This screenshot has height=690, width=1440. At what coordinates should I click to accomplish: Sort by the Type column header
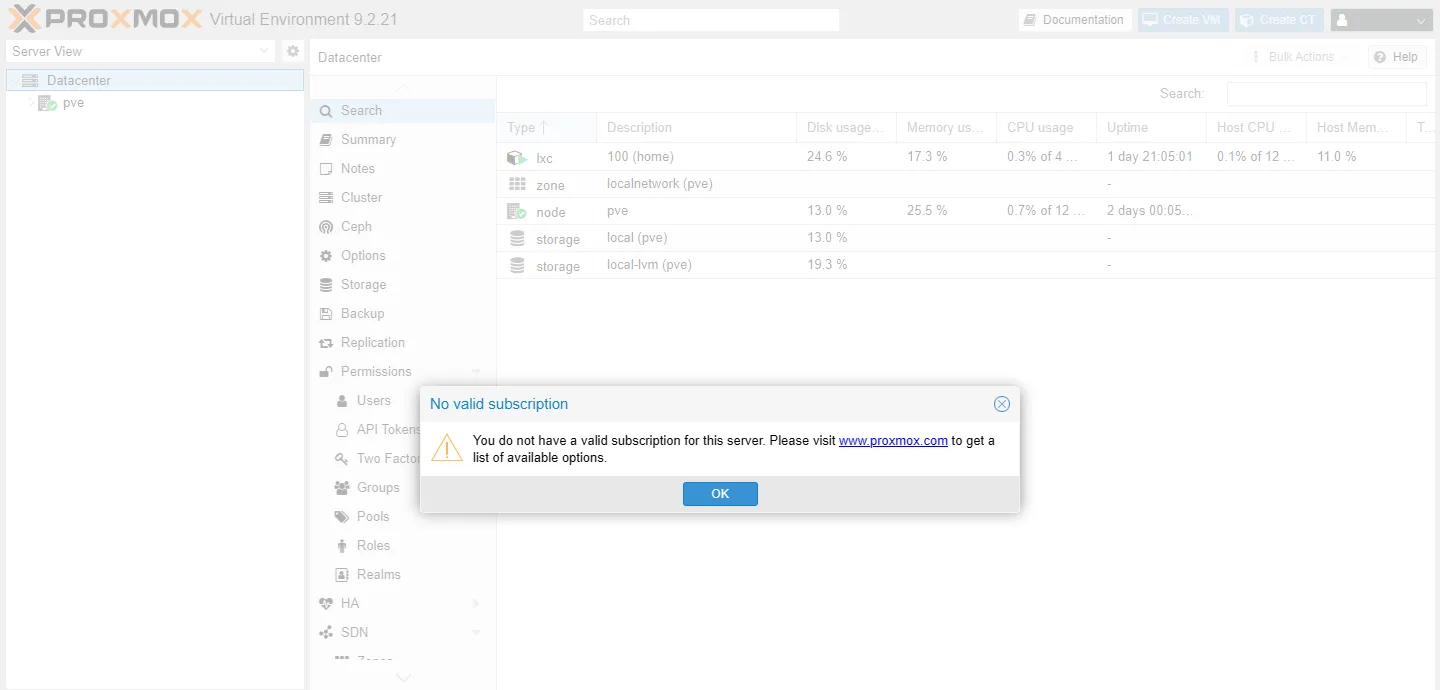tap(546, 128)
